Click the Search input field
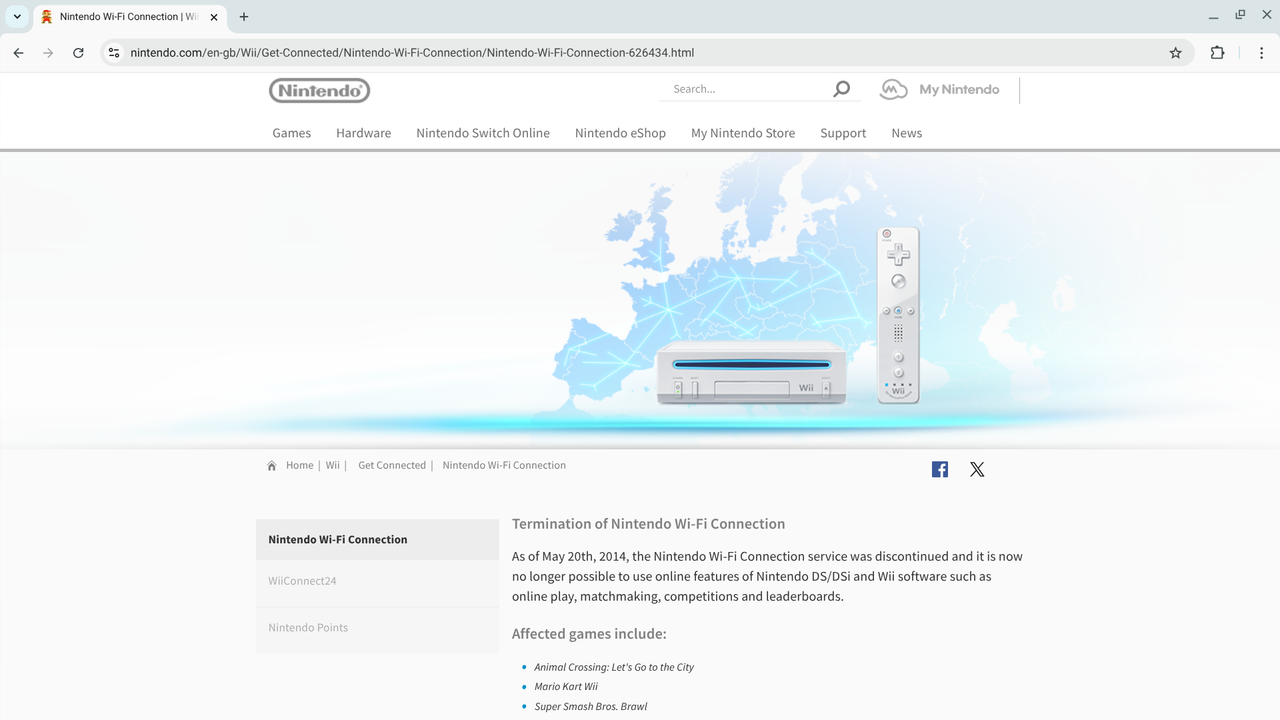The width and height of the screenshot is (1280, 720). coord(745,89)
